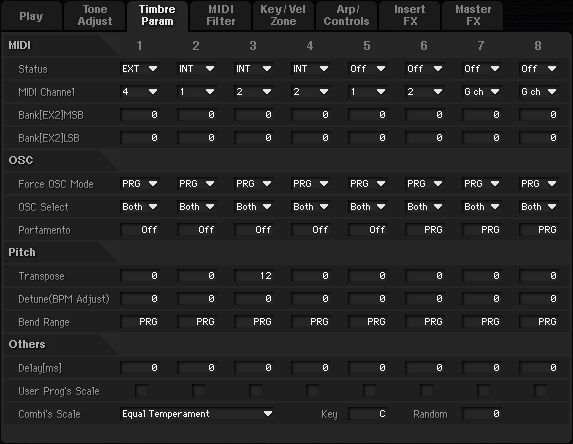Image resolution: width=573 pixels, height=444 pixels.
Task: Expand MIDI Channel dropdown for timbre 7
Action: [x=481, y=92]
